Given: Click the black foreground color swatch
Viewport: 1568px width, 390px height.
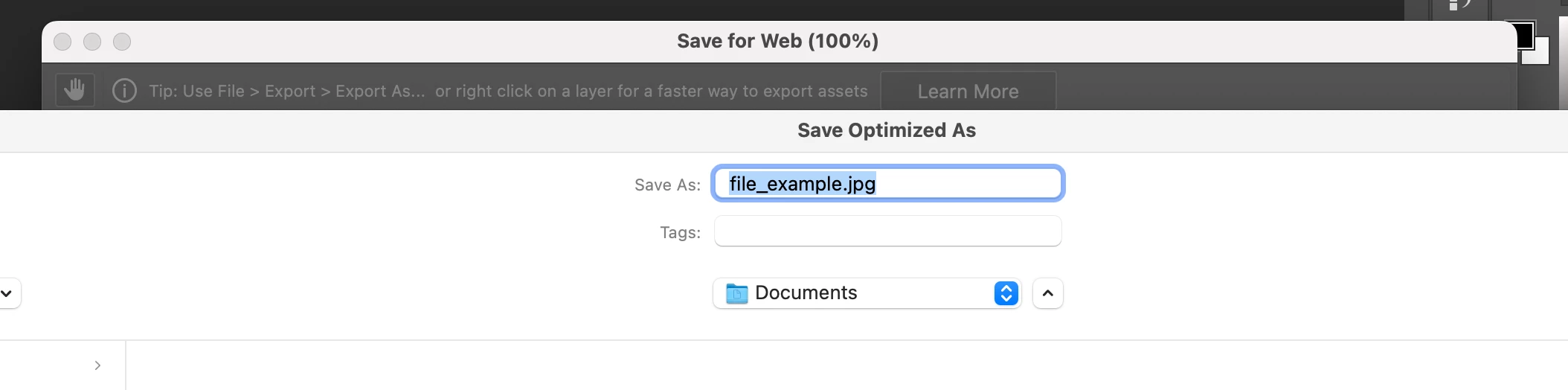Looking at the screenshot, I should (x=1525, y=33).
